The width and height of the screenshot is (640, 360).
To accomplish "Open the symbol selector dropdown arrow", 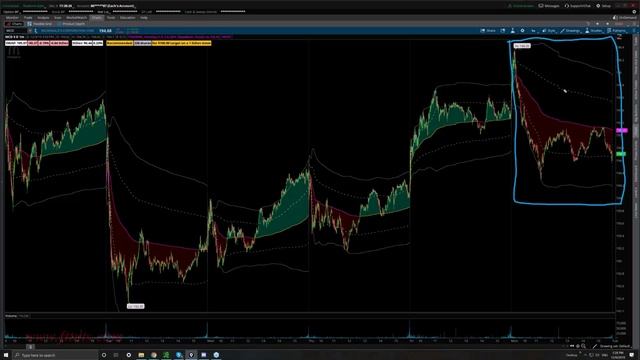I will click(x=29, y=31).
